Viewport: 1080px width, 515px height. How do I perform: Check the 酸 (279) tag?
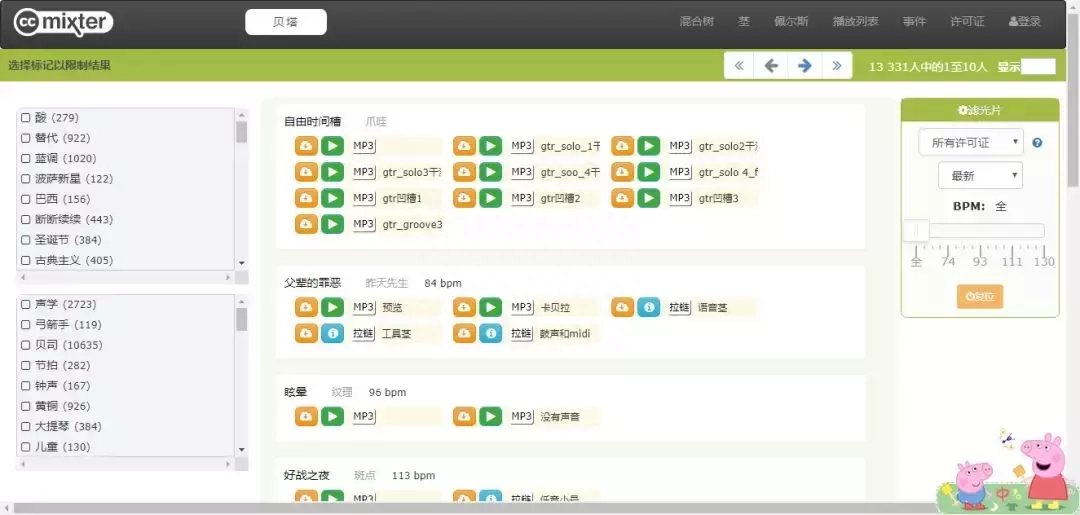coord(25,118)
